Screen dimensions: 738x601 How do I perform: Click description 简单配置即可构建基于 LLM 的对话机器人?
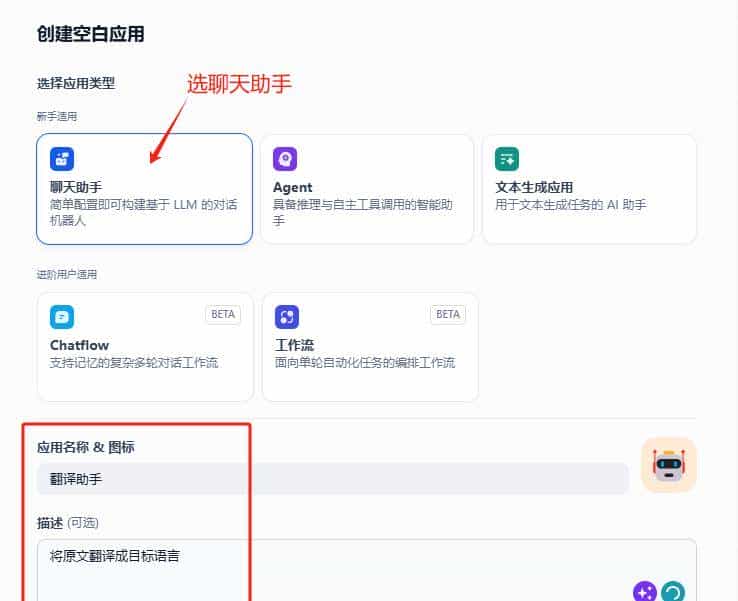(144, 212)
